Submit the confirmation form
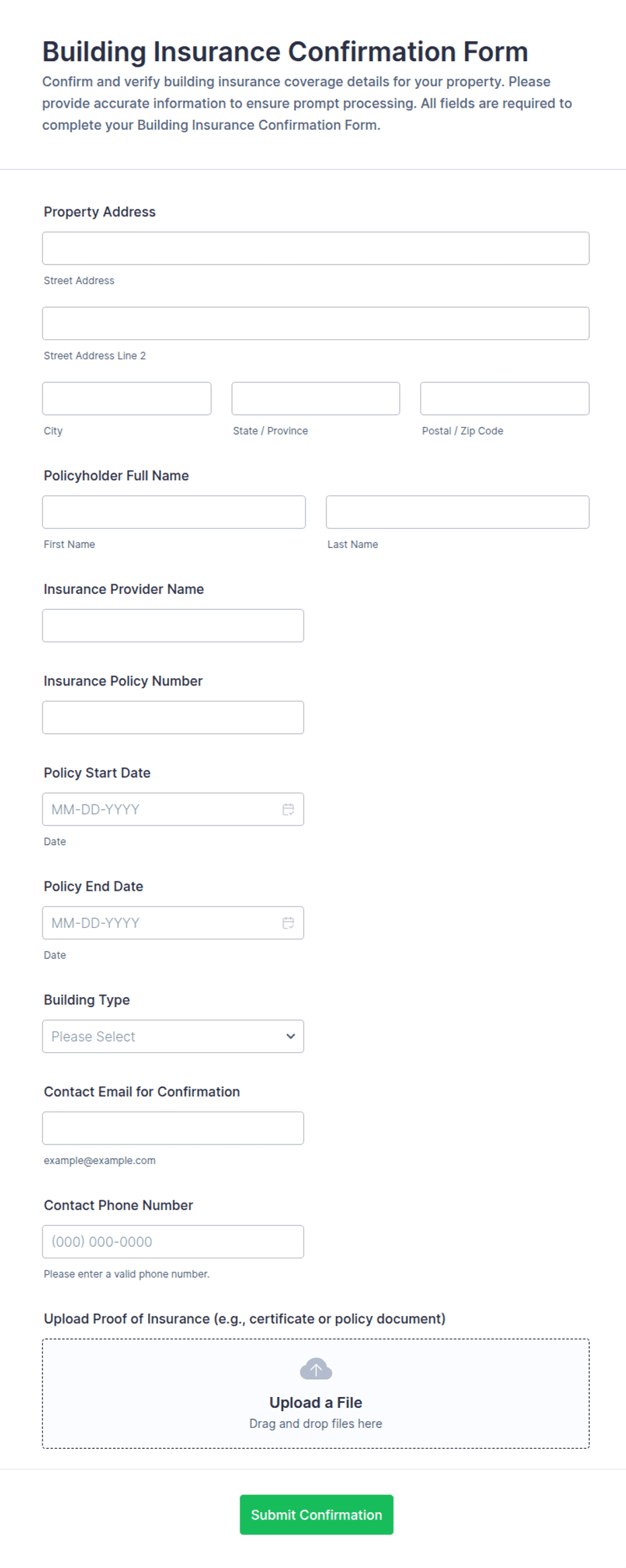 click(316, 1515)
